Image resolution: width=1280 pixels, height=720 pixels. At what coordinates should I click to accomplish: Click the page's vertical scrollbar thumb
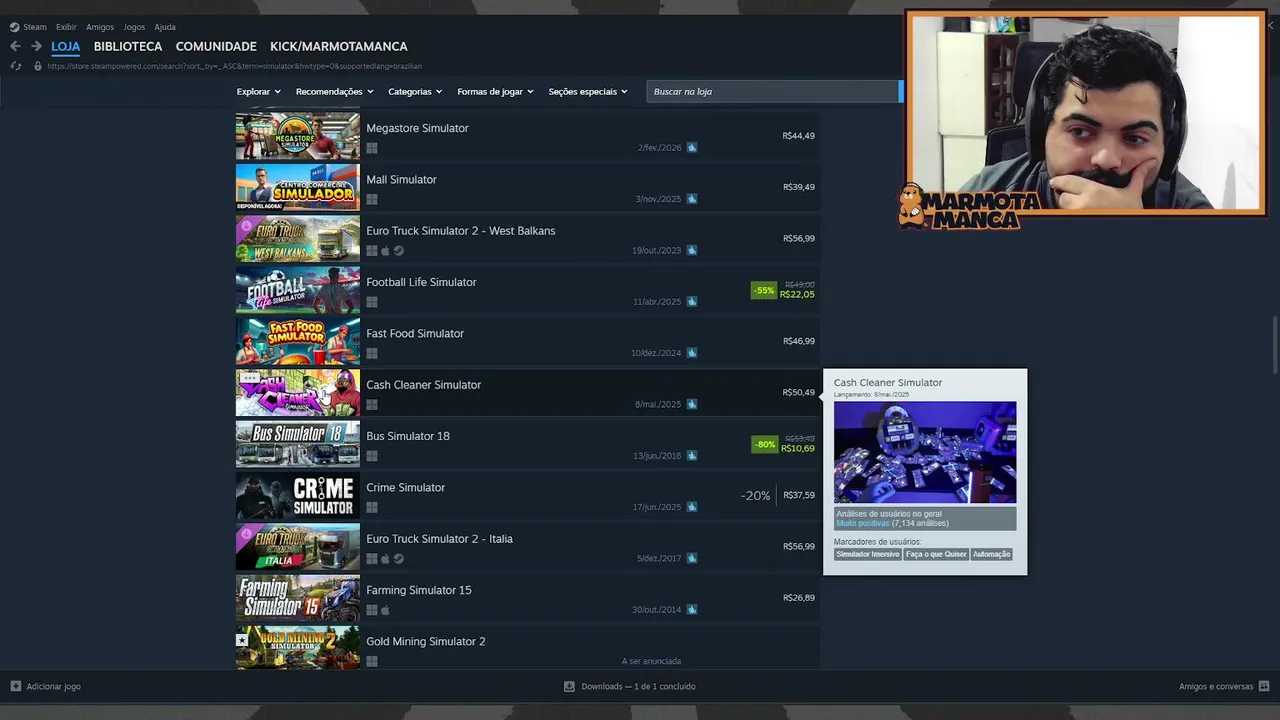tap(1274, 343)
